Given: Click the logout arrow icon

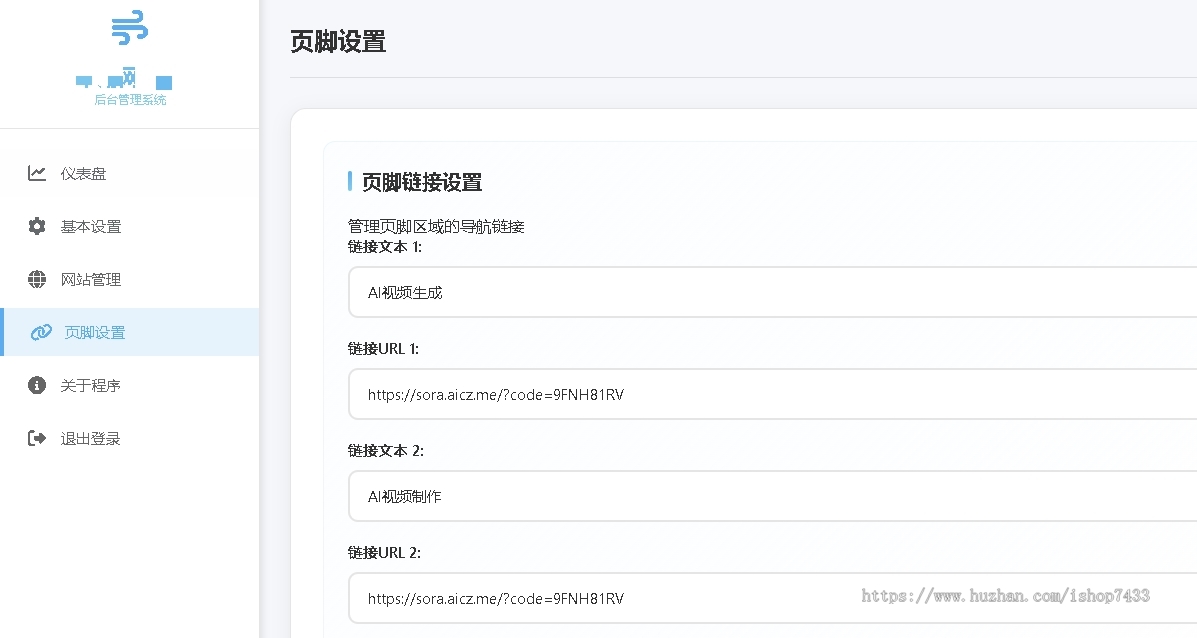Looking at the screenshot, I should point(37,438).
